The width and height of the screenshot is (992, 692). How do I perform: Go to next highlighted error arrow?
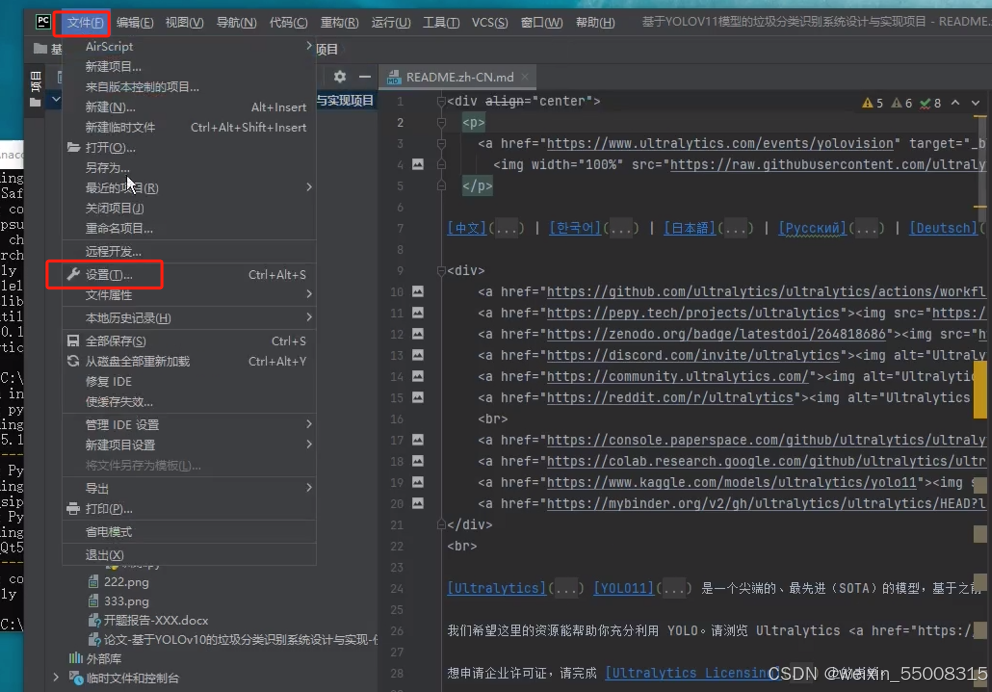(x=976, y=102)
